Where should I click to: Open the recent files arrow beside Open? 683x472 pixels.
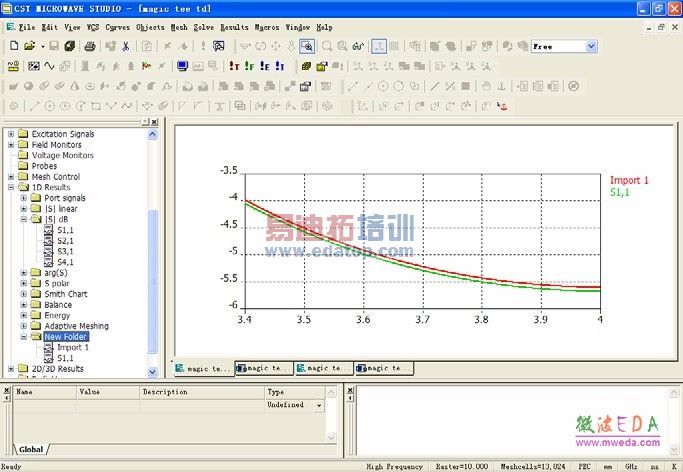[x=43, y=46]
